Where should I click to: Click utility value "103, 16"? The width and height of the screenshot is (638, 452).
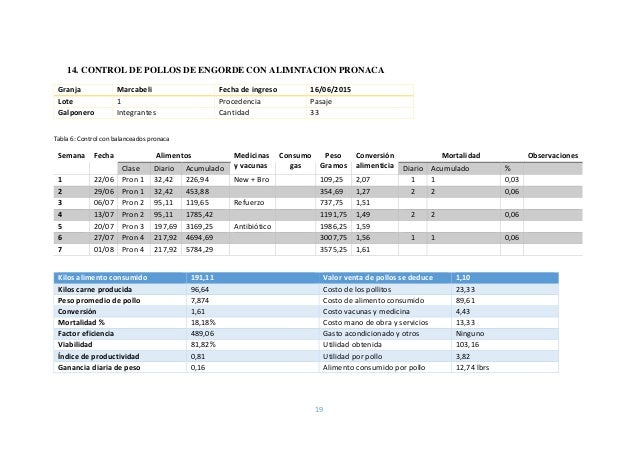pos(468,344)
